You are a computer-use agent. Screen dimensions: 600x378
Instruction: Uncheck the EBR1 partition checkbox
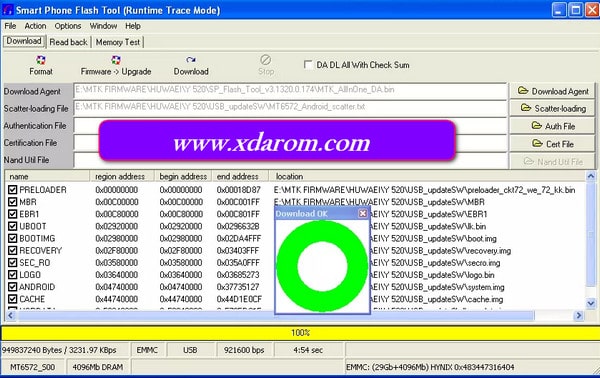click(x=13, y=214)
